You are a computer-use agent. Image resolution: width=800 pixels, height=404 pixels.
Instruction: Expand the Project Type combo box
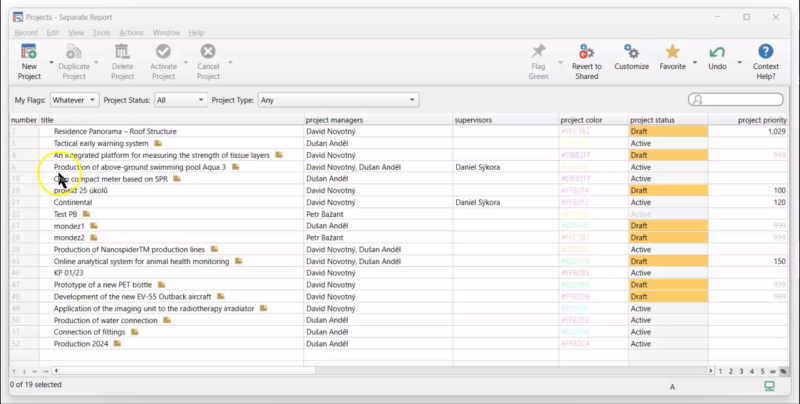338,100
